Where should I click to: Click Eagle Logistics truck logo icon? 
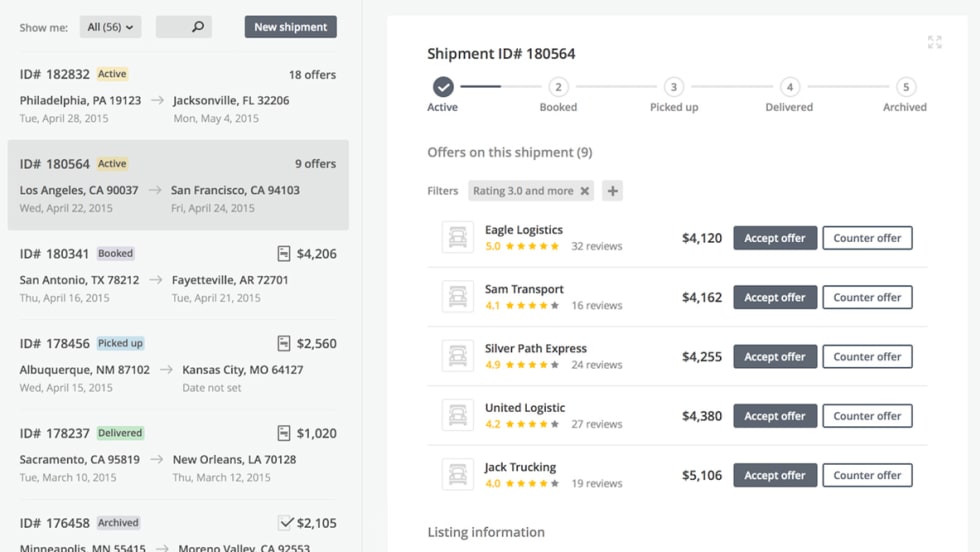(x=458, y=238)
